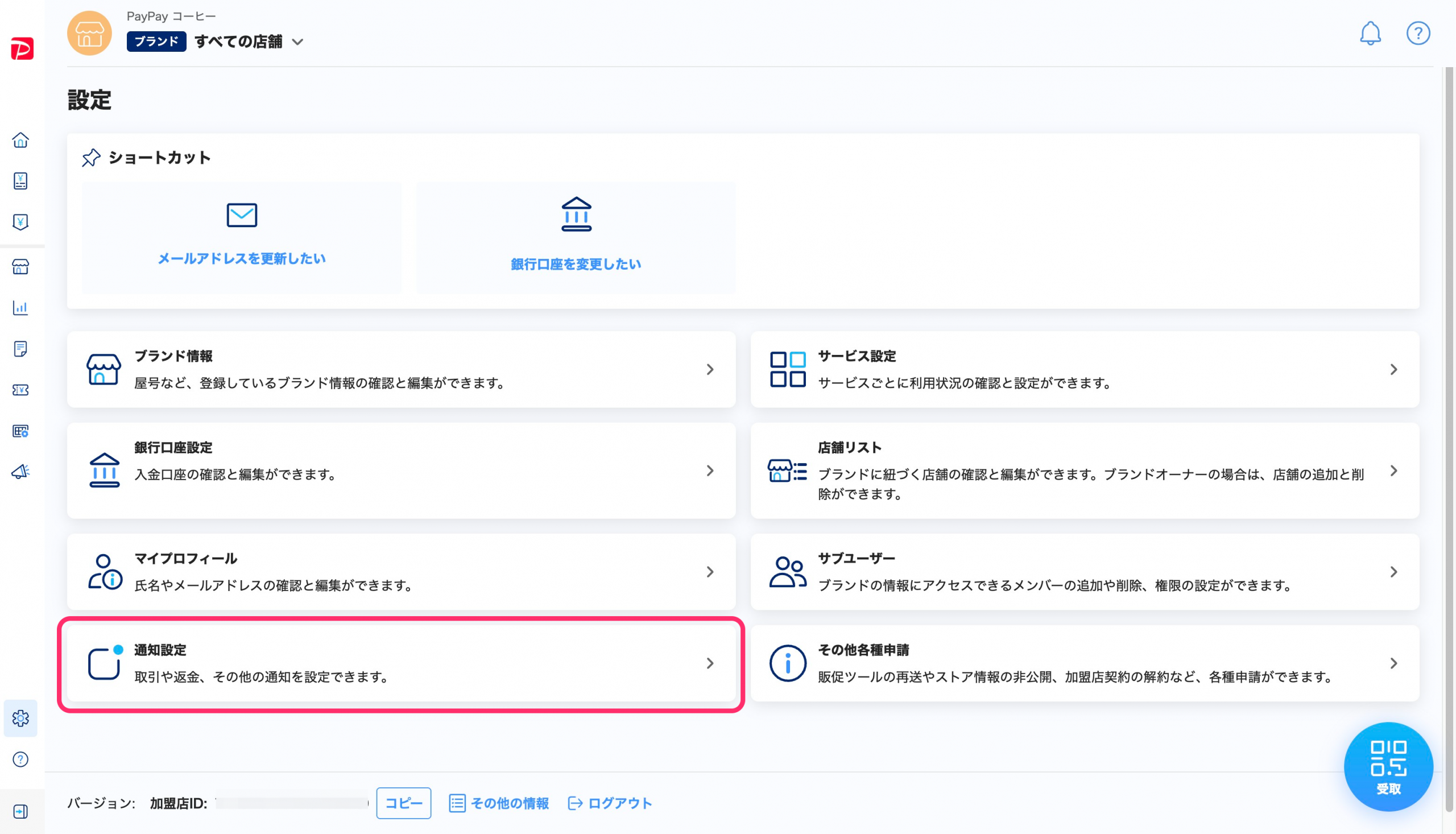Open the help question icon in the sidebar

pyautogui.click(x=20, y=759)
